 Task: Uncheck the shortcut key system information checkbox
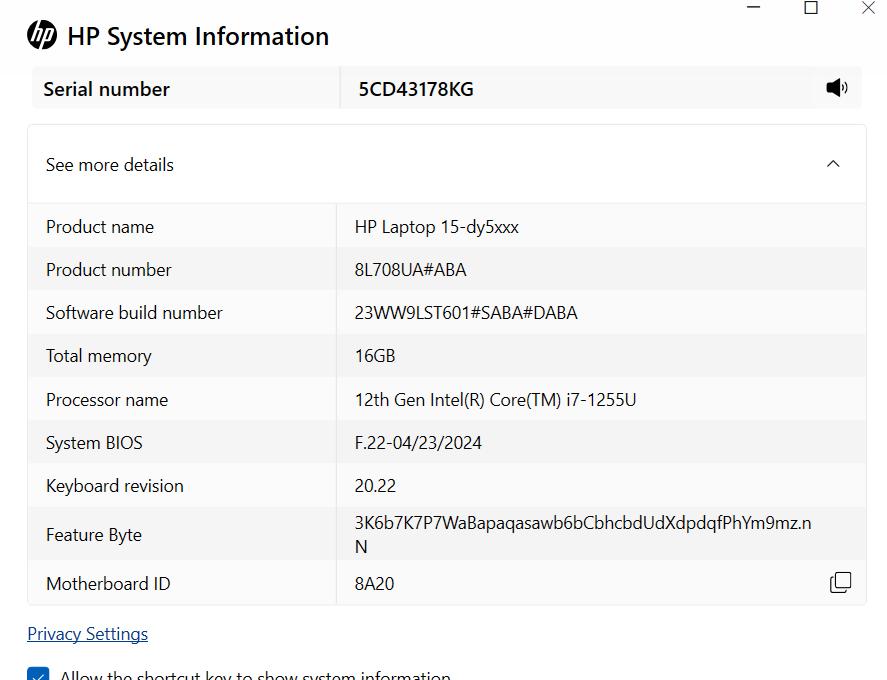[x=38, y=675]
